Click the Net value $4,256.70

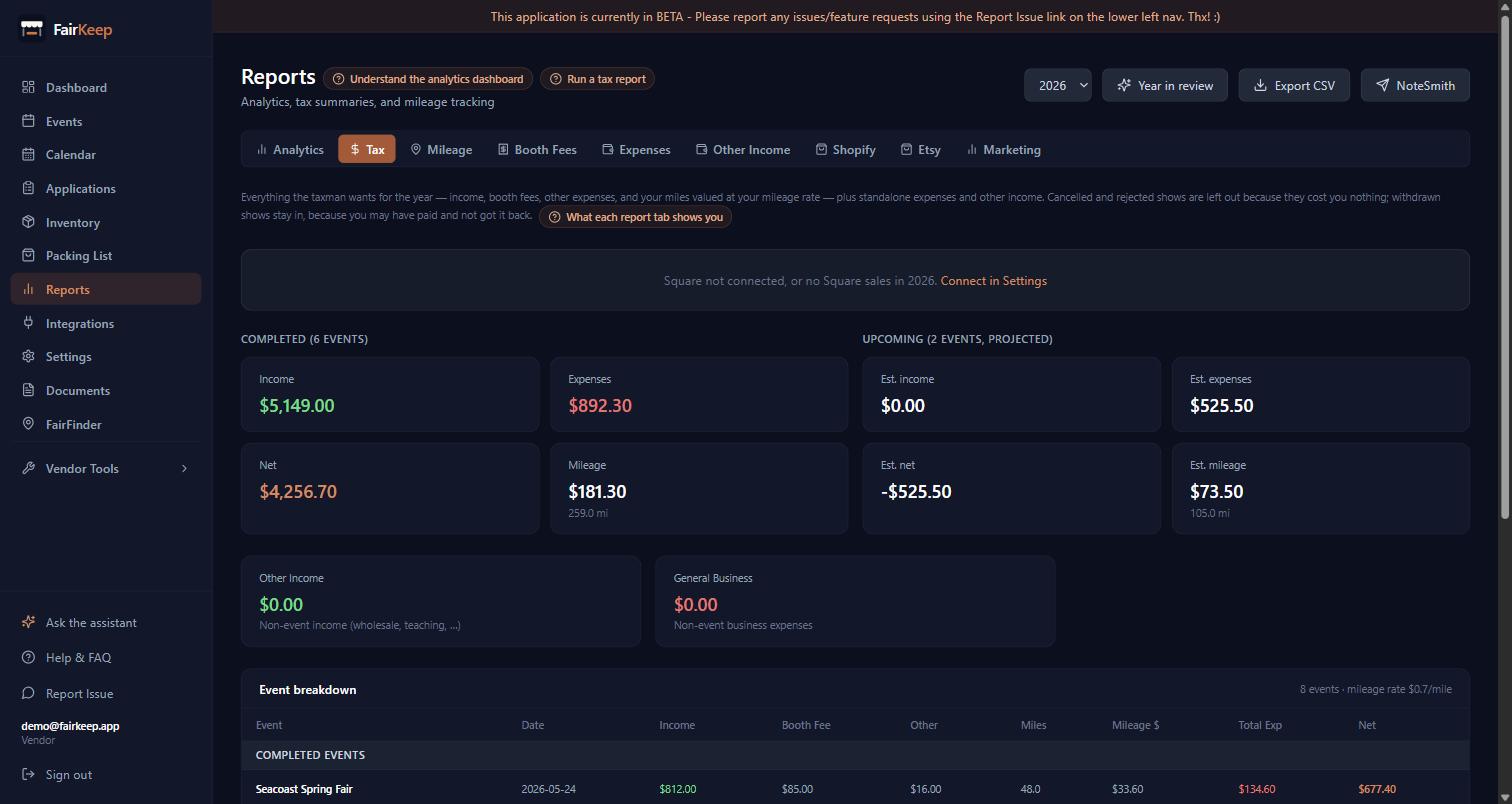(298, 492)
